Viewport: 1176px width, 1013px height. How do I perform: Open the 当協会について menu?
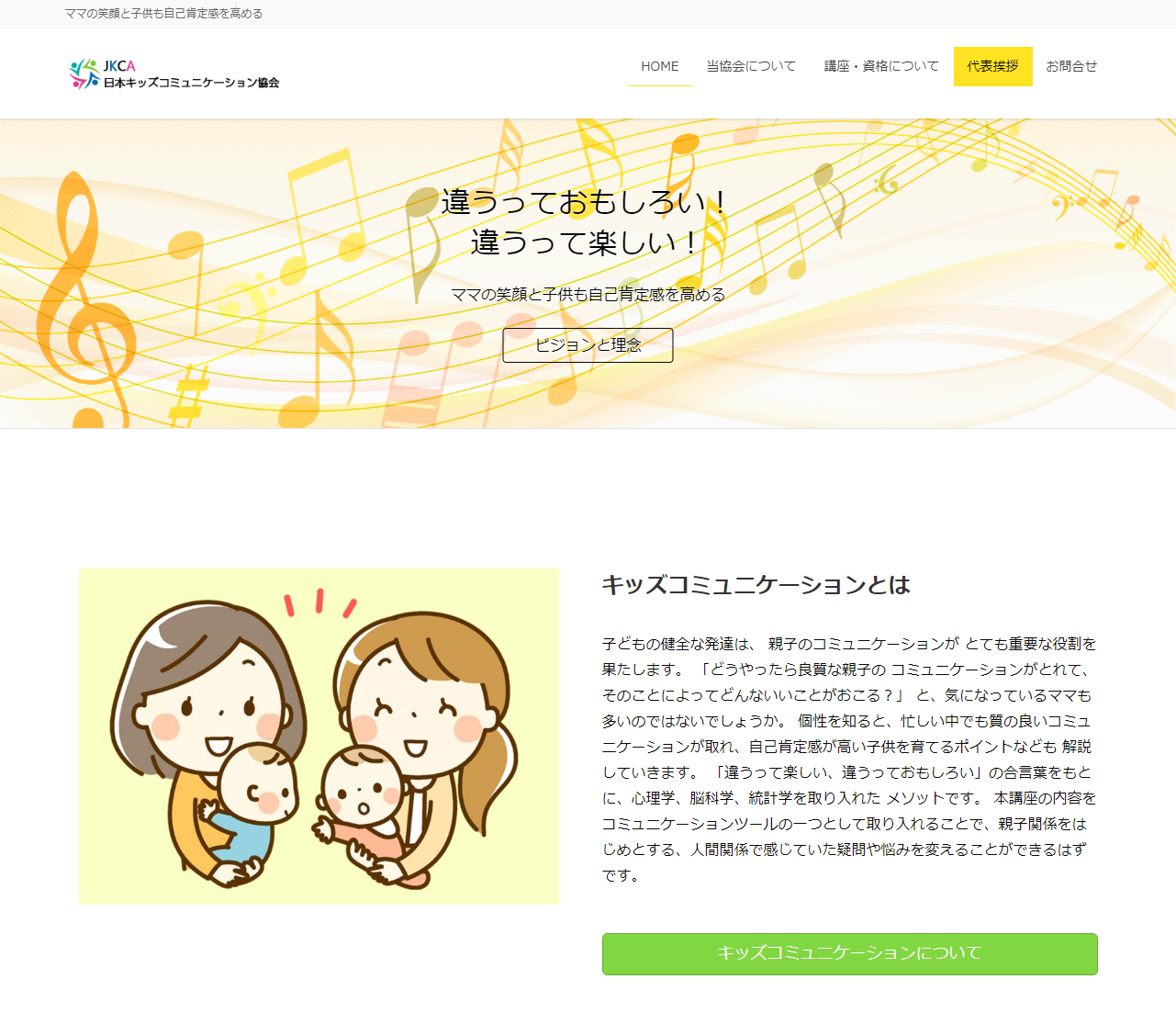point(751,66)
